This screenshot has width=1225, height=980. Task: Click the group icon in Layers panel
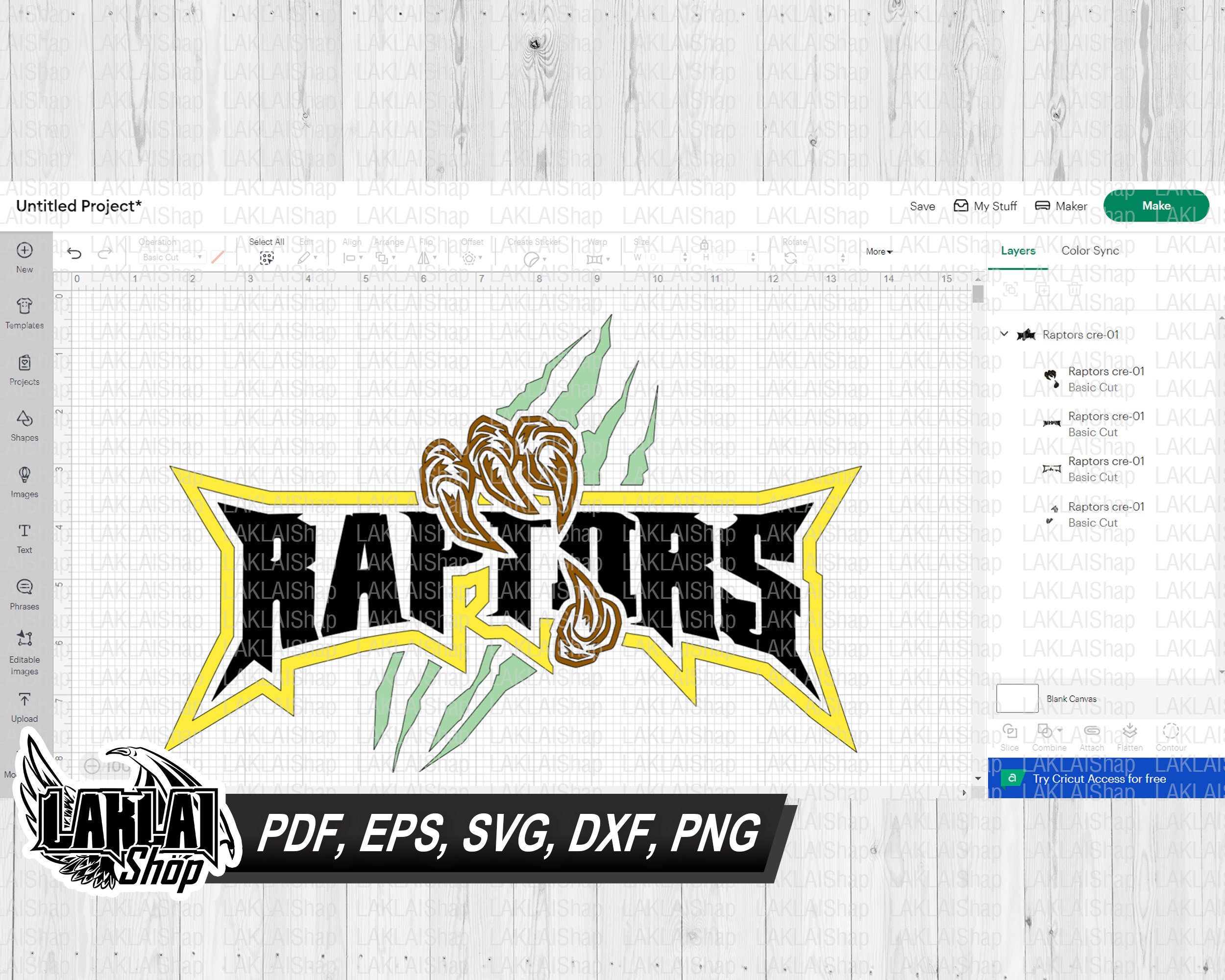pos(1010,289)
